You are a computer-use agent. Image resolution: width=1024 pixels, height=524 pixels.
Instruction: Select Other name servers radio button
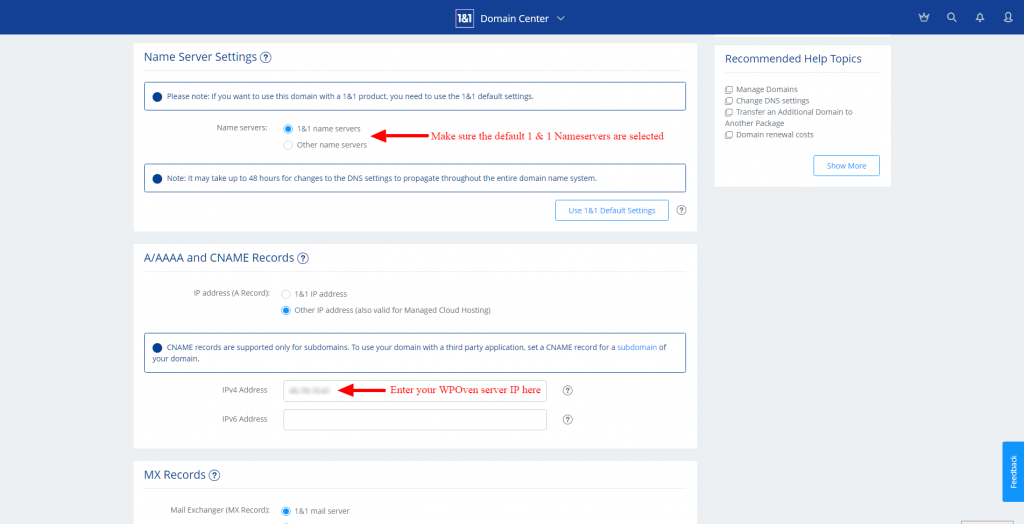coord(288,145)
